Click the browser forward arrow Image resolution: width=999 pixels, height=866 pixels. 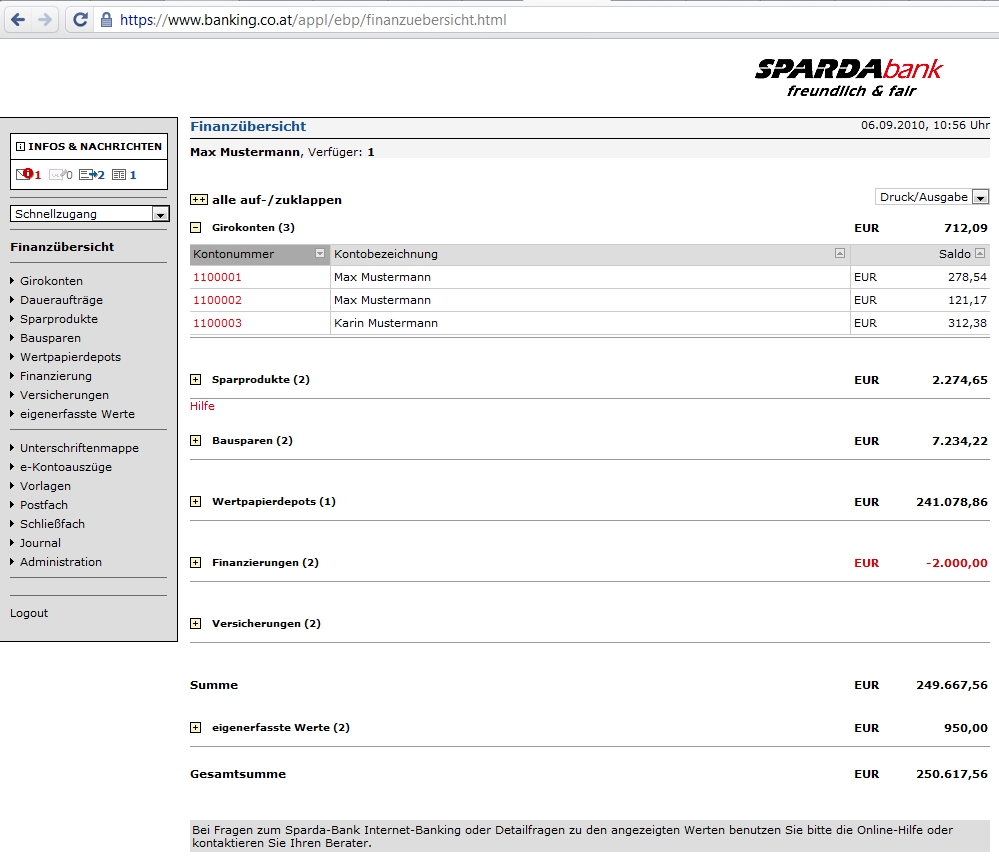45,20
